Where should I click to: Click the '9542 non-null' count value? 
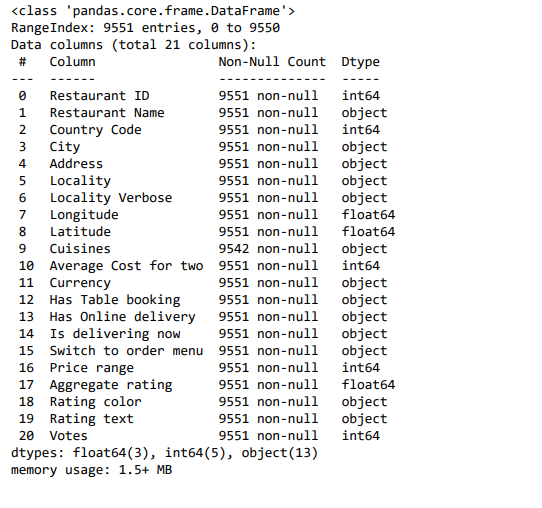pyautogui.click(x=268, y=249)
